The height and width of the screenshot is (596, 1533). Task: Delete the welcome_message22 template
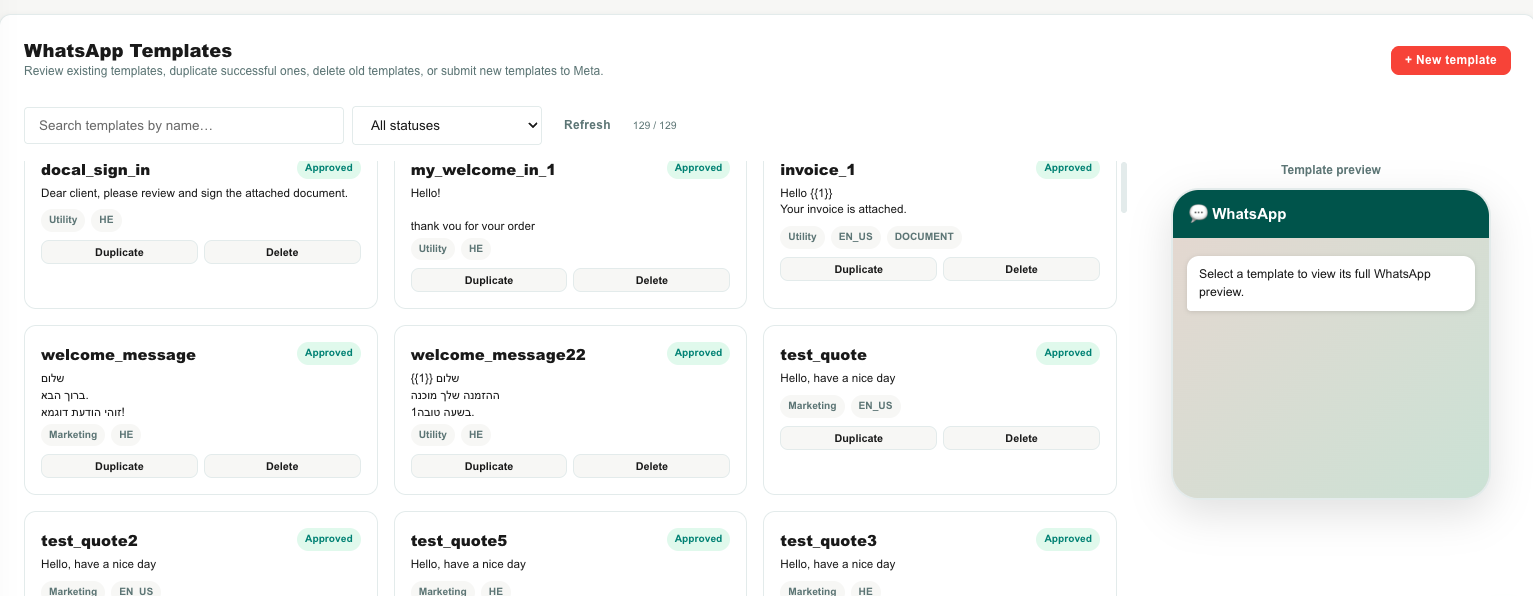click(652, 466)
